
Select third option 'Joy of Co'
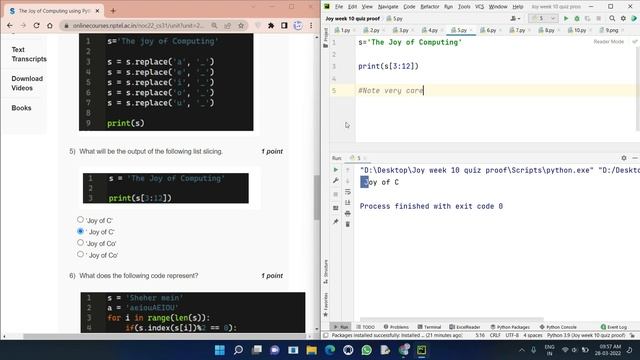point(80,242)
